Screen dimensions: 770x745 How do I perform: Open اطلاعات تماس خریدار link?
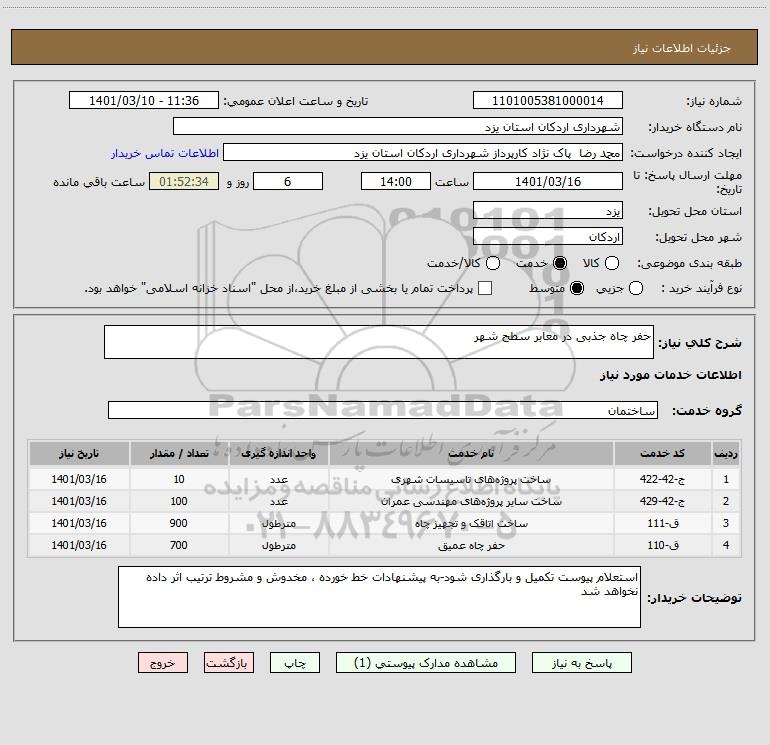pyautogui.click(x=165, y=153)
